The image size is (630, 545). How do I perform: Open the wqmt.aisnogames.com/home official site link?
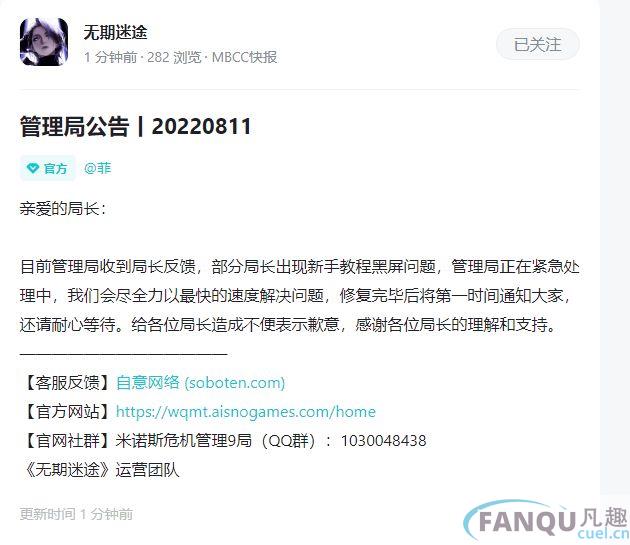[x=245, y=412]
